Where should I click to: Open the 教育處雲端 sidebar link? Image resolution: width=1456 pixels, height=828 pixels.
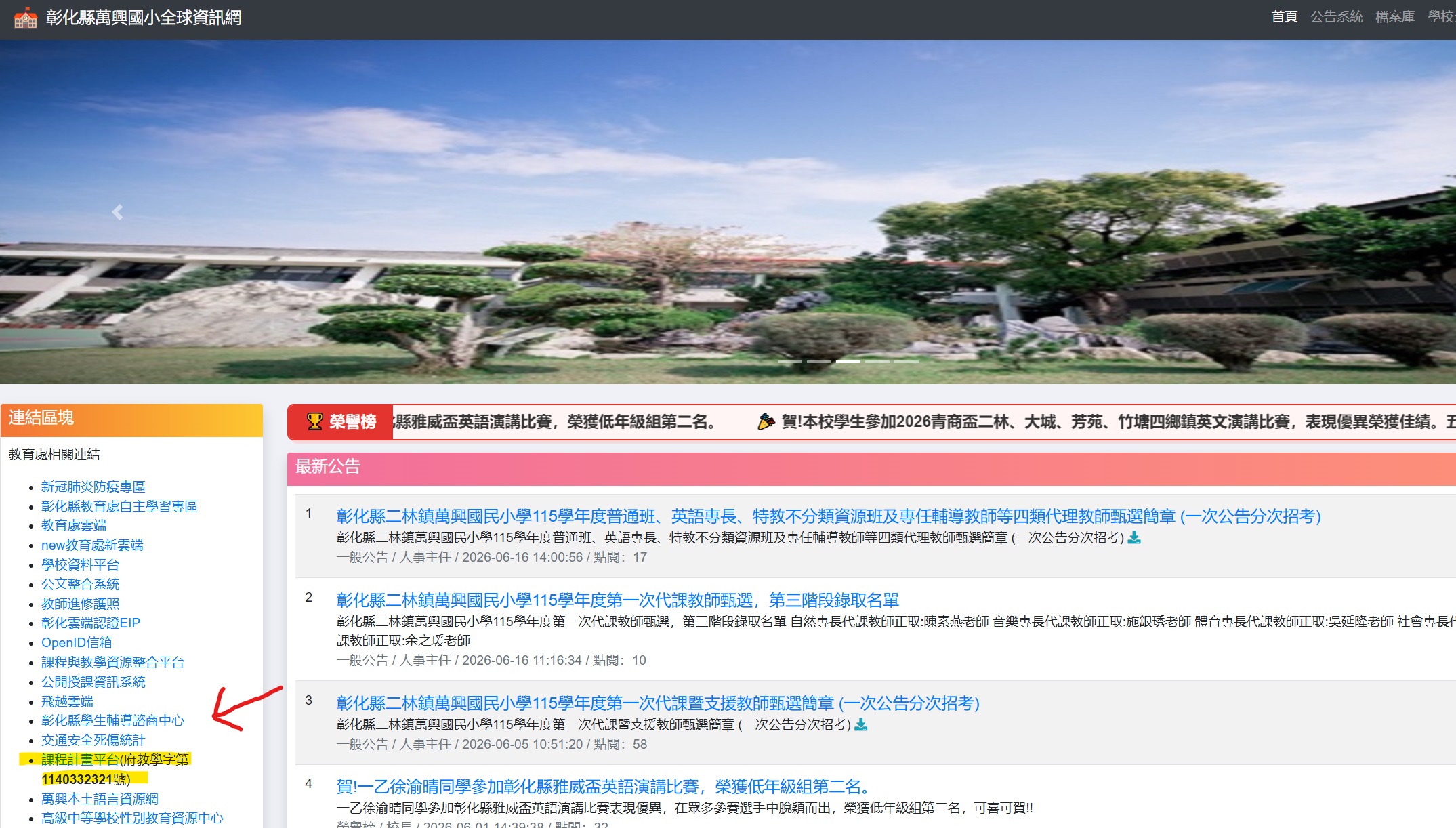coord(74,525)
